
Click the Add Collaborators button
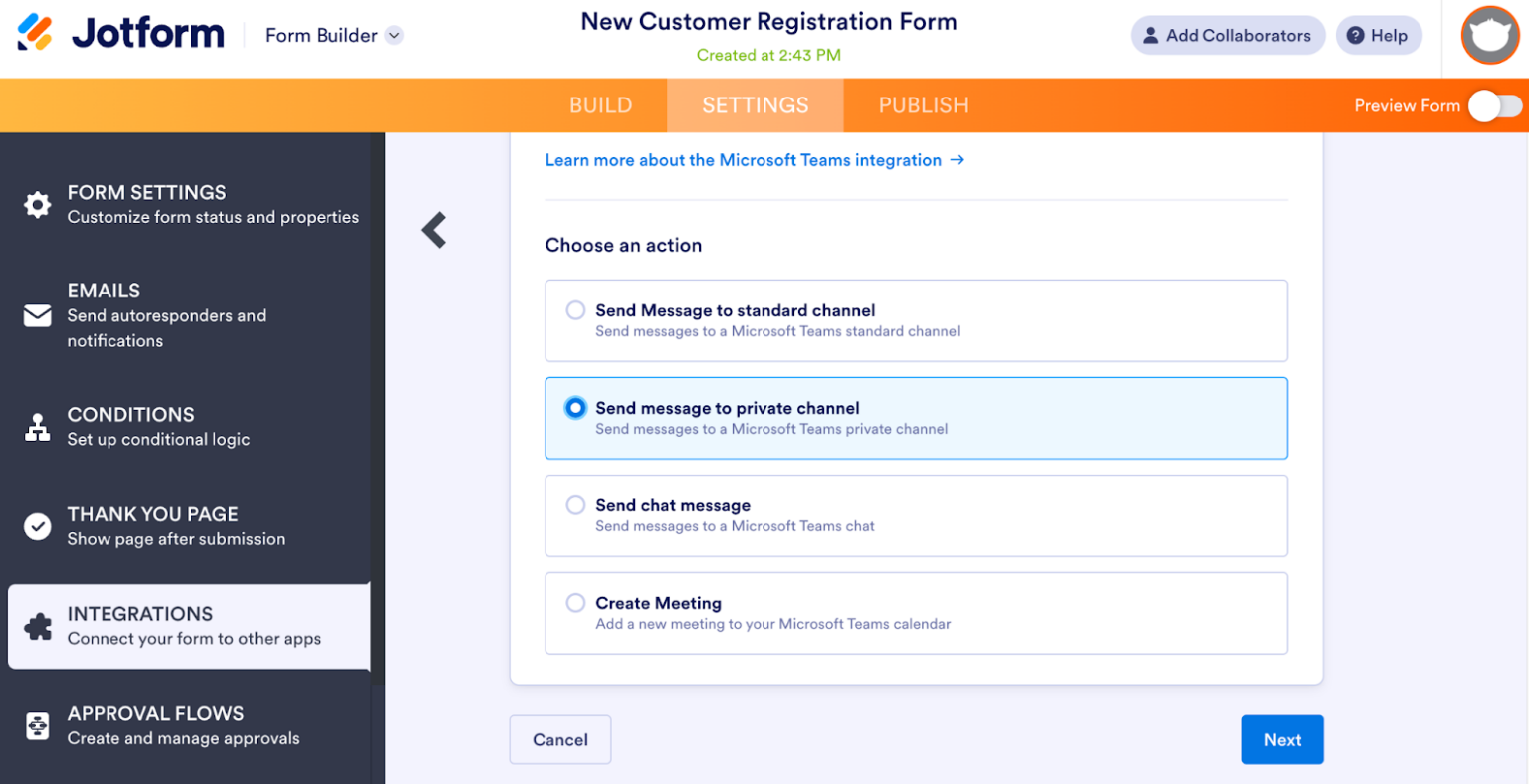click(1227, 35)
